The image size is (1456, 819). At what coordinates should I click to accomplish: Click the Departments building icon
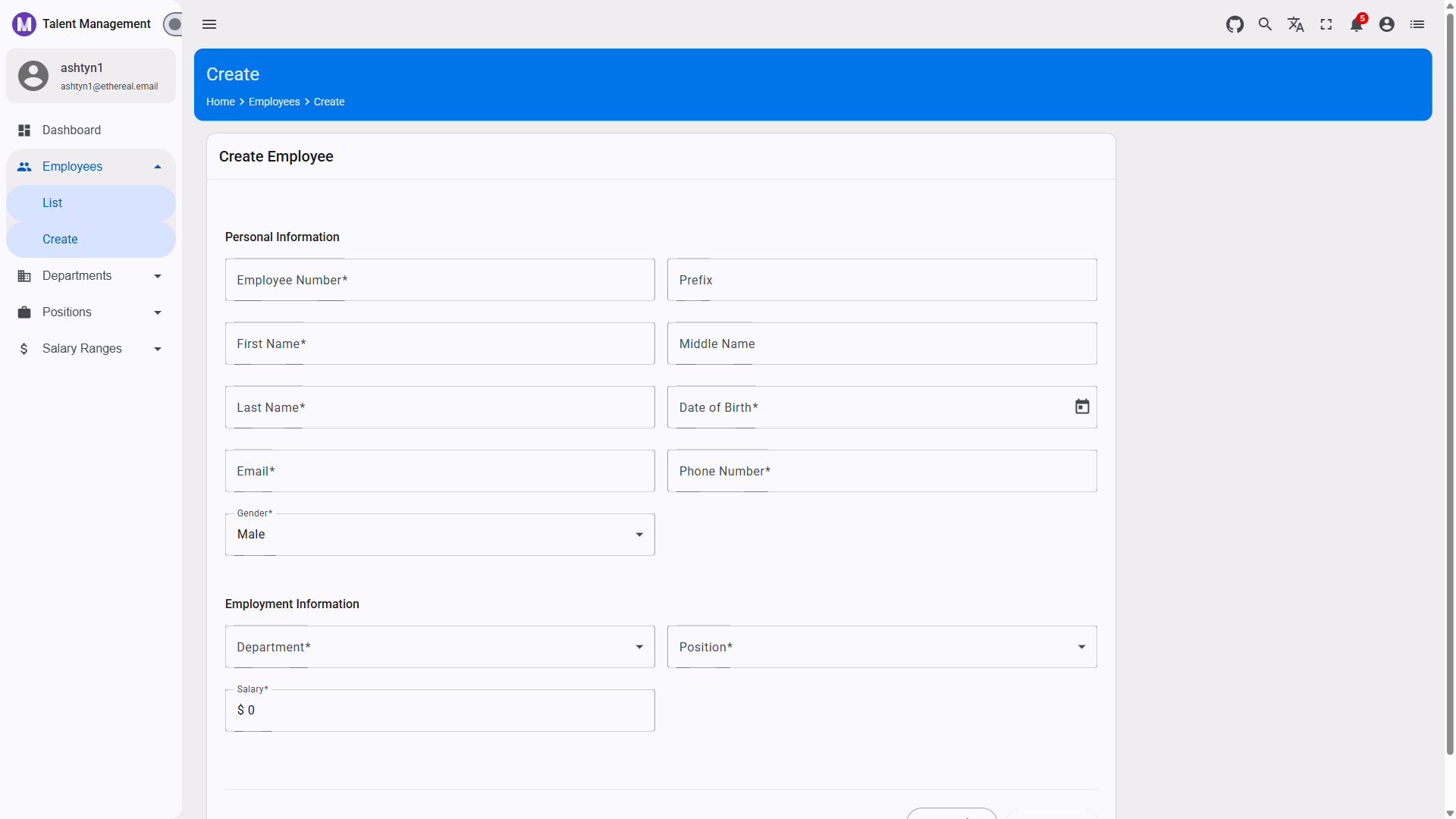(24, 275)
